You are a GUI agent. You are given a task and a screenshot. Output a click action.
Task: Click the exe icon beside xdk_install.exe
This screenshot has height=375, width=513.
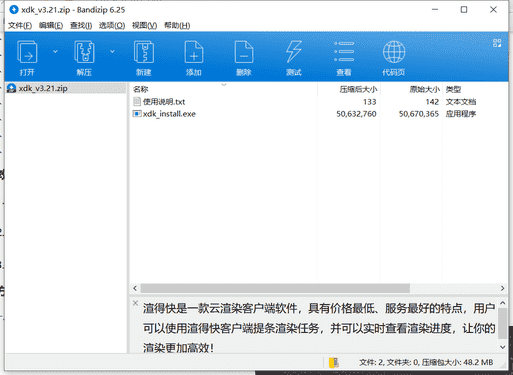(x=137, y=114)
